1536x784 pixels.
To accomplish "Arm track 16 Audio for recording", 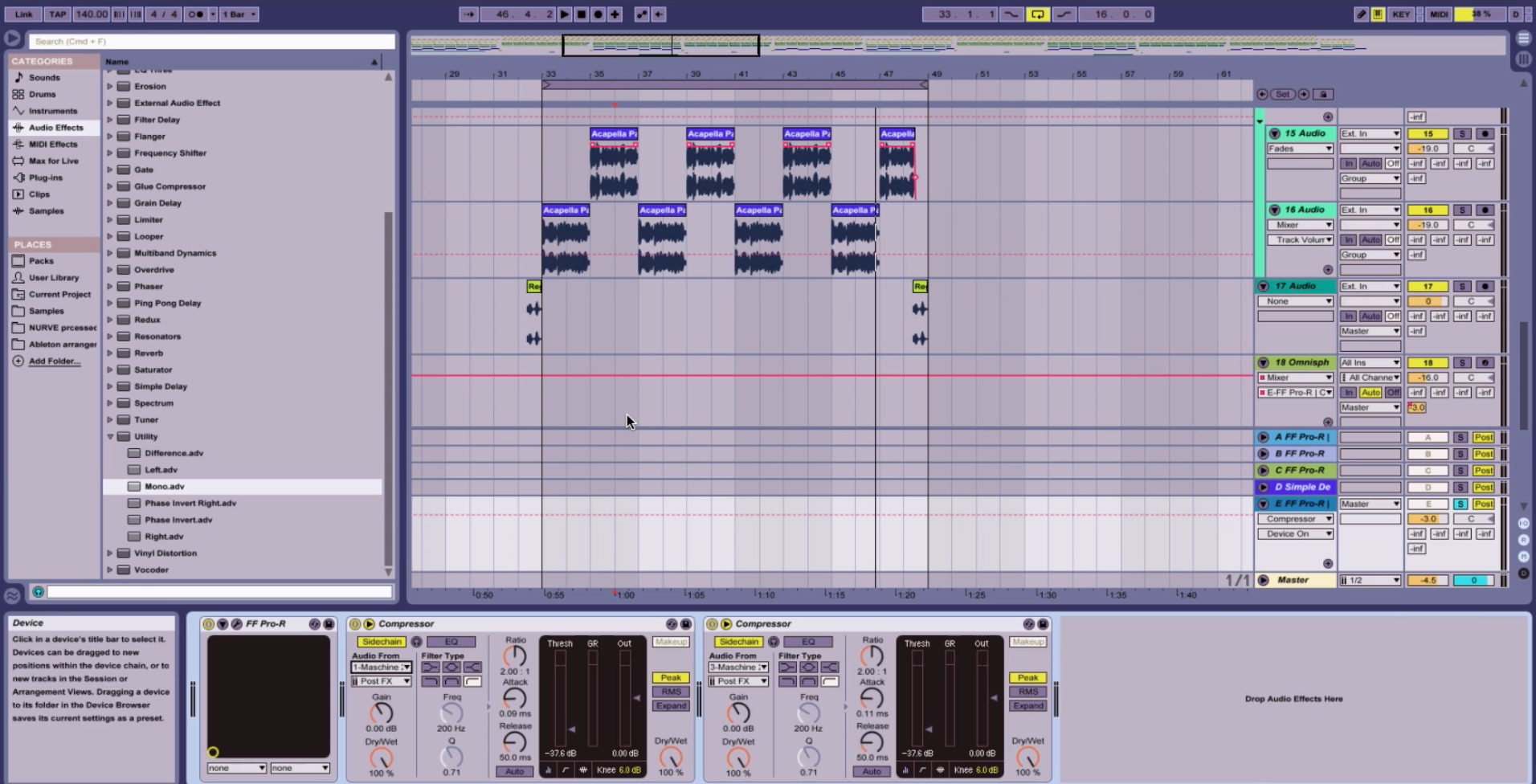I will tap(1485, 210).
